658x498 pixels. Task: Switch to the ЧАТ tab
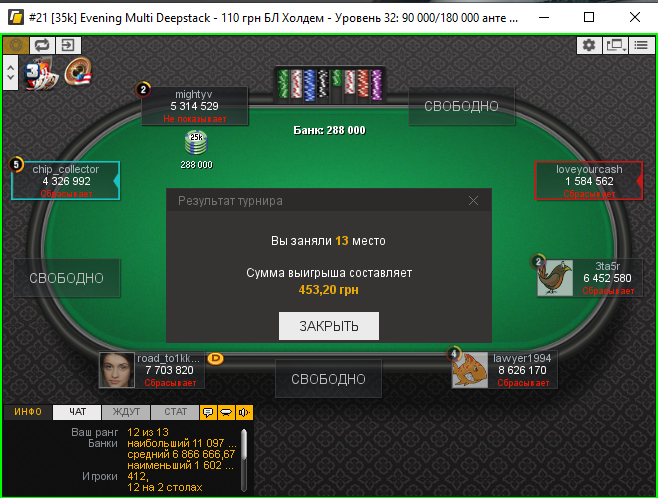click(x=77, y=412)
